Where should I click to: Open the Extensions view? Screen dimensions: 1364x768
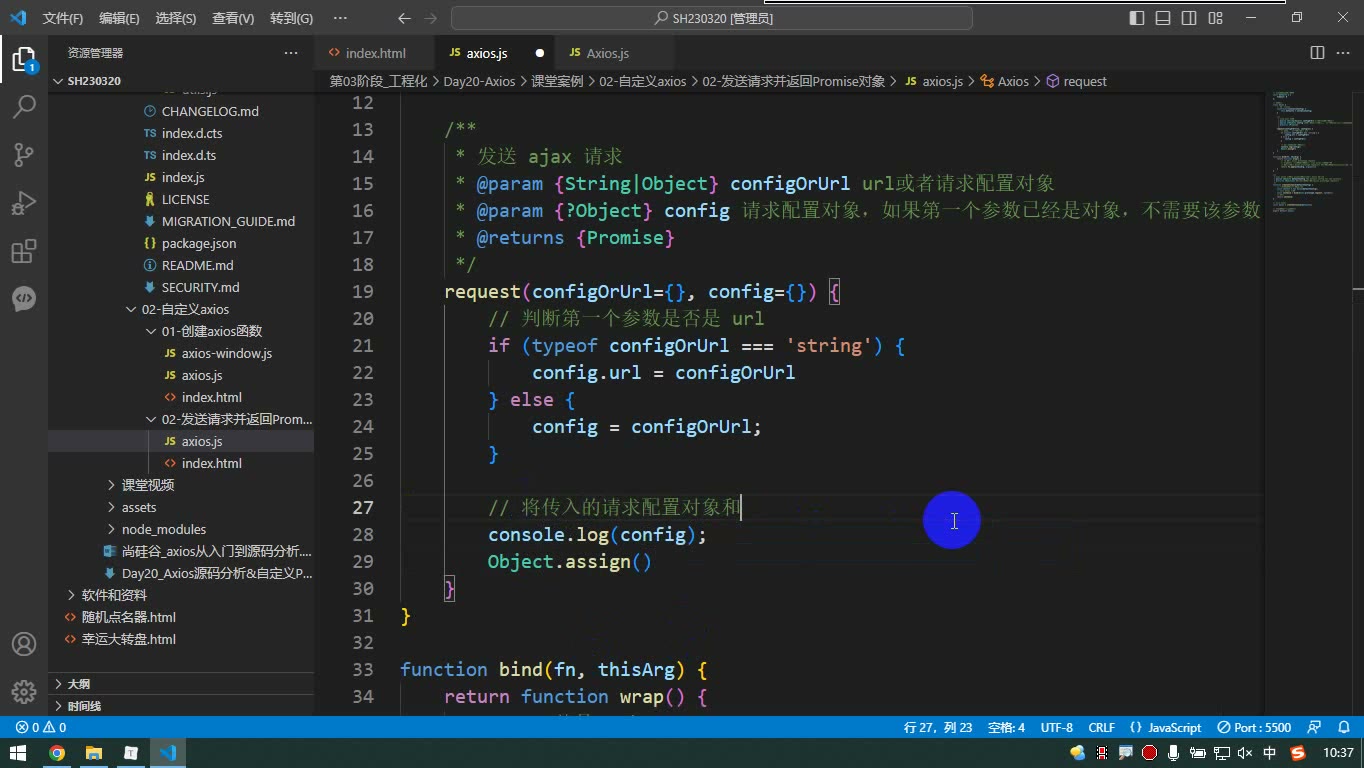(x=24, y=251)
